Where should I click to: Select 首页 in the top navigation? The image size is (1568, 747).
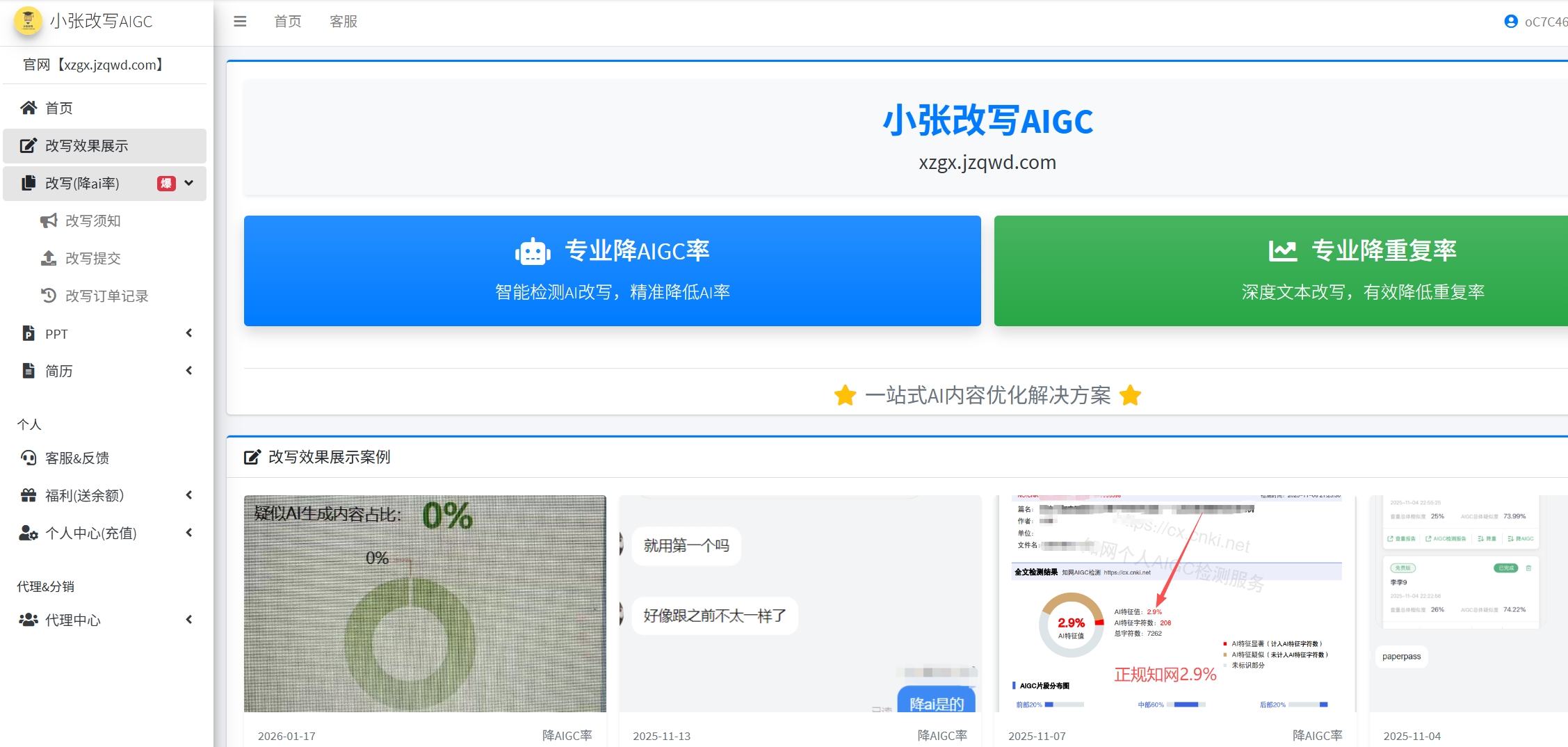pyautogui.click(x=286, y=21)
